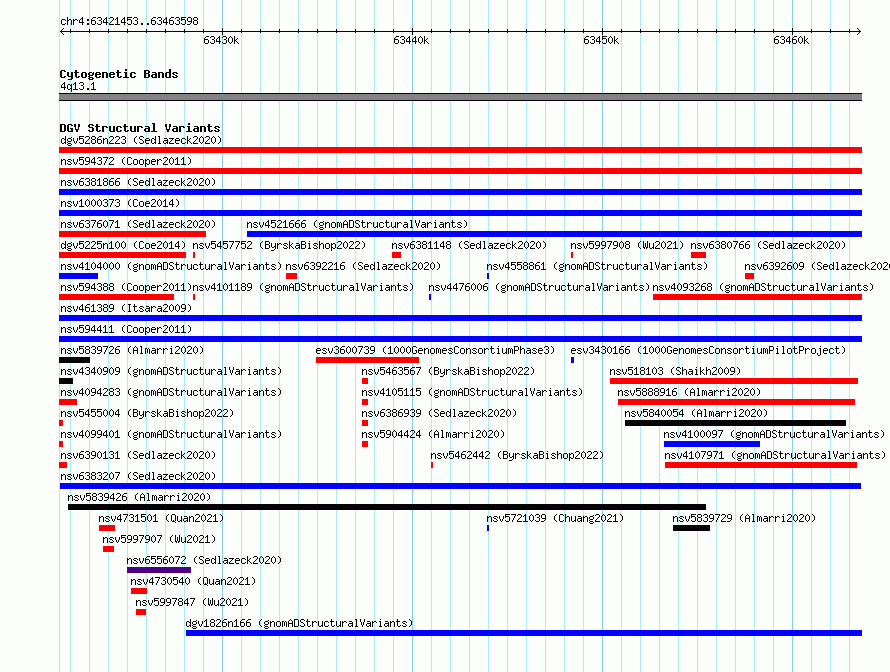Click the nsv518103 (Shaikh2009) label
Screen dimensions: 890x672
click(675, 371)
